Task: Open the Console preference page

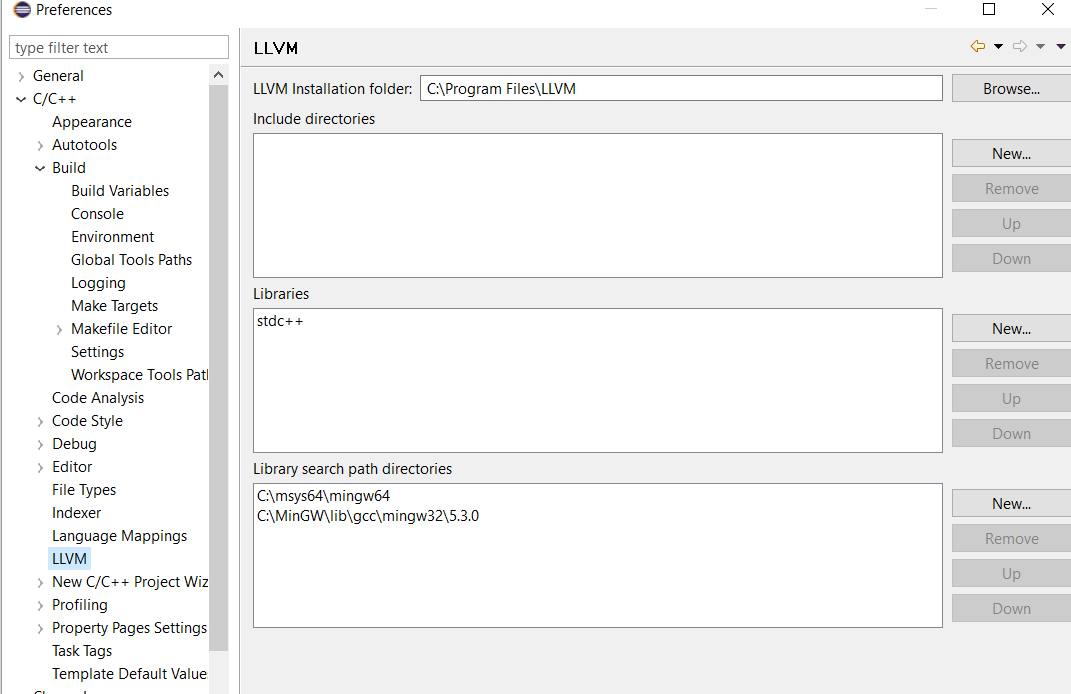Action: coord(97,214)
